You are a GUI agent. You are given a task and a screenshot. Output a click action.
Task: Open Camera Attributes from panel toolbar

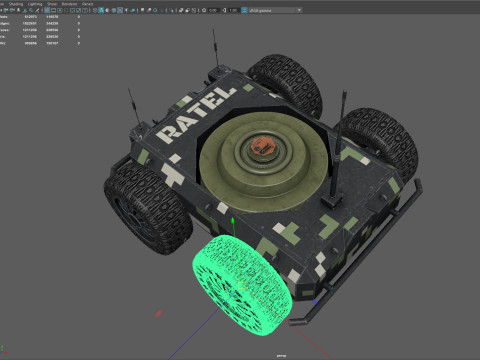click(x=12, y=10)
